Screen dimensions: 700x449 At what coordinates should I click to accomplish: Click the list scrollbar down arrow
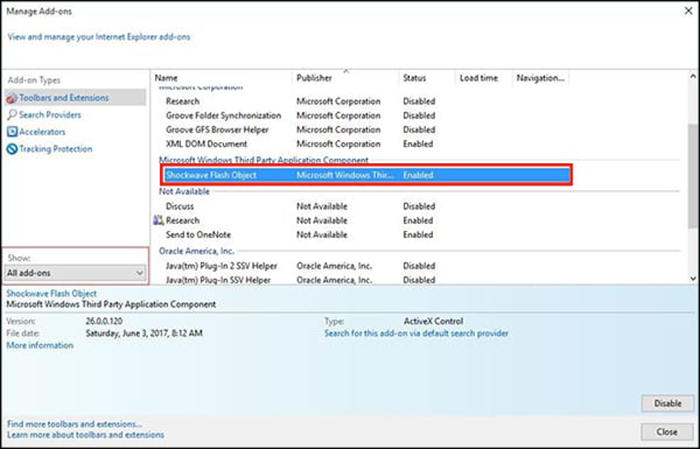pyautogui.click(x=693, y=278)
